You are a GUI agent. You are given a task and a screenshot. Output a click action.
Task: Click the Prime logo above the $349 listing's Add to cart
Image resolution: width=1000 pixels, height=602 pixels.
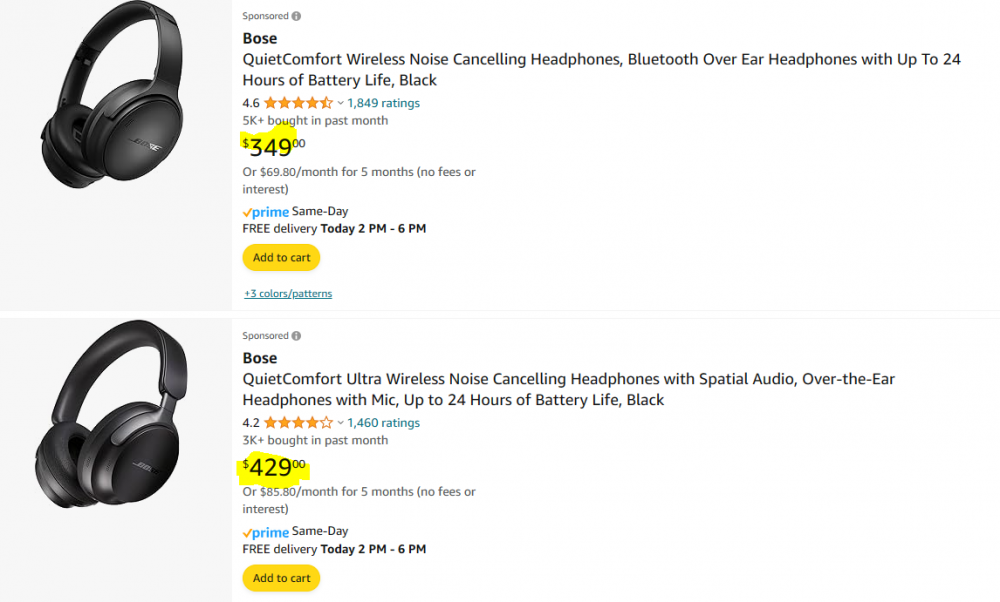(266, 212)
